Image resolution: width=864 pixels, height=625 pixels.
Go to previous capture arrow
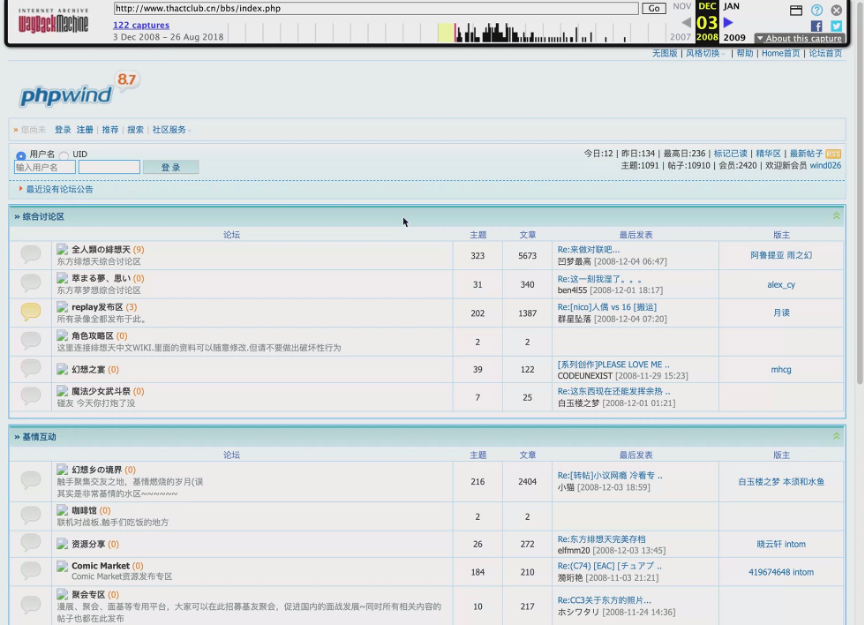coord(686,23)
